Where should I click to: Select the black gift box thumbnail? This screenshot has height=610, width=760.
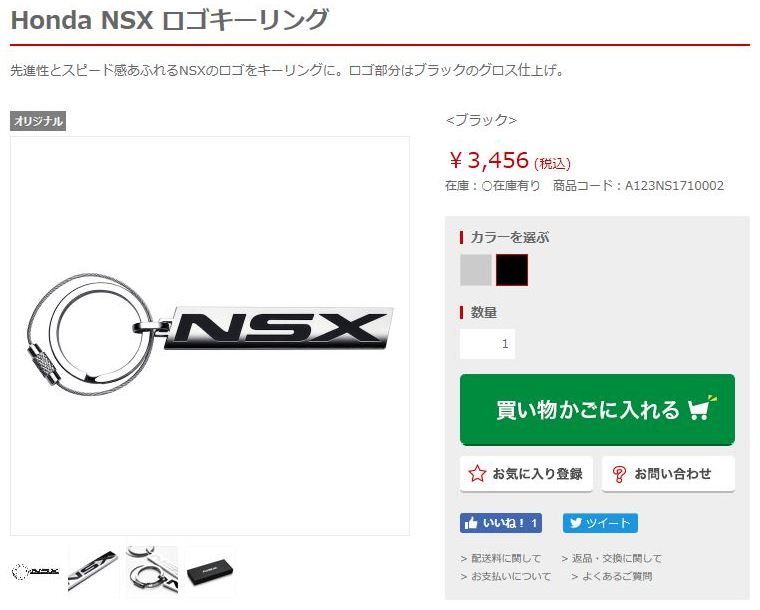pos(209,572)
